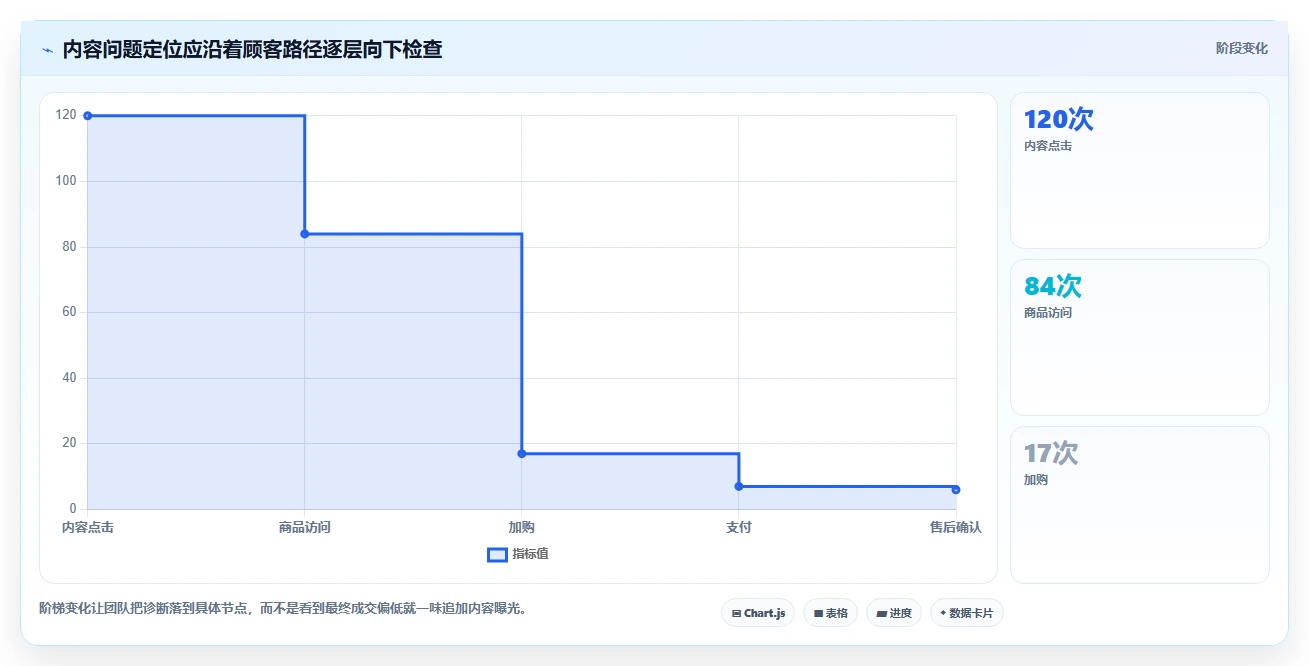Click the y-axis label 80
The image size is (1309, 666).
[70, 247]
